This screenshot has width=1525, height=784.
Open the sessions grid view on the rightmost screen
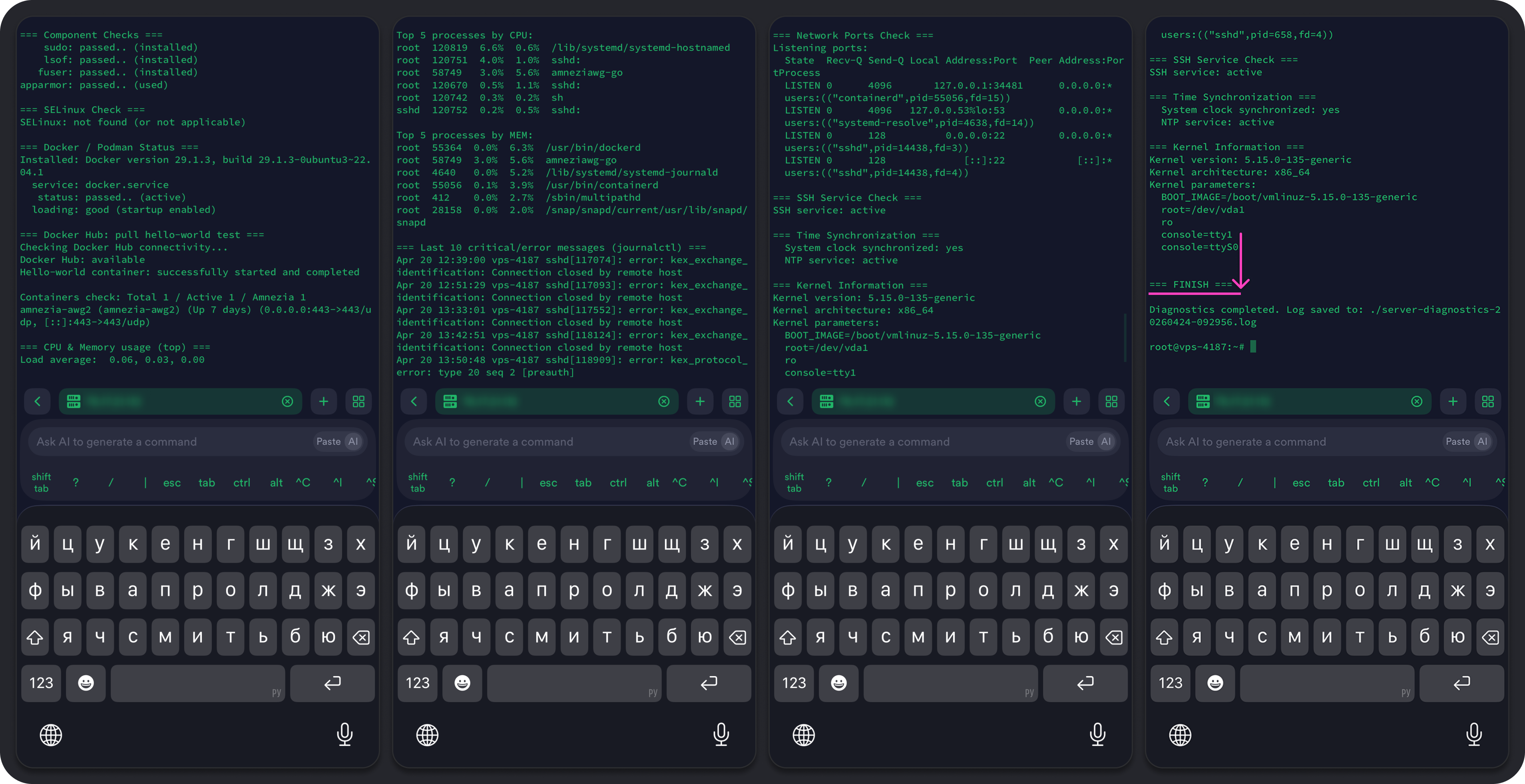(x=1488, y=402)
